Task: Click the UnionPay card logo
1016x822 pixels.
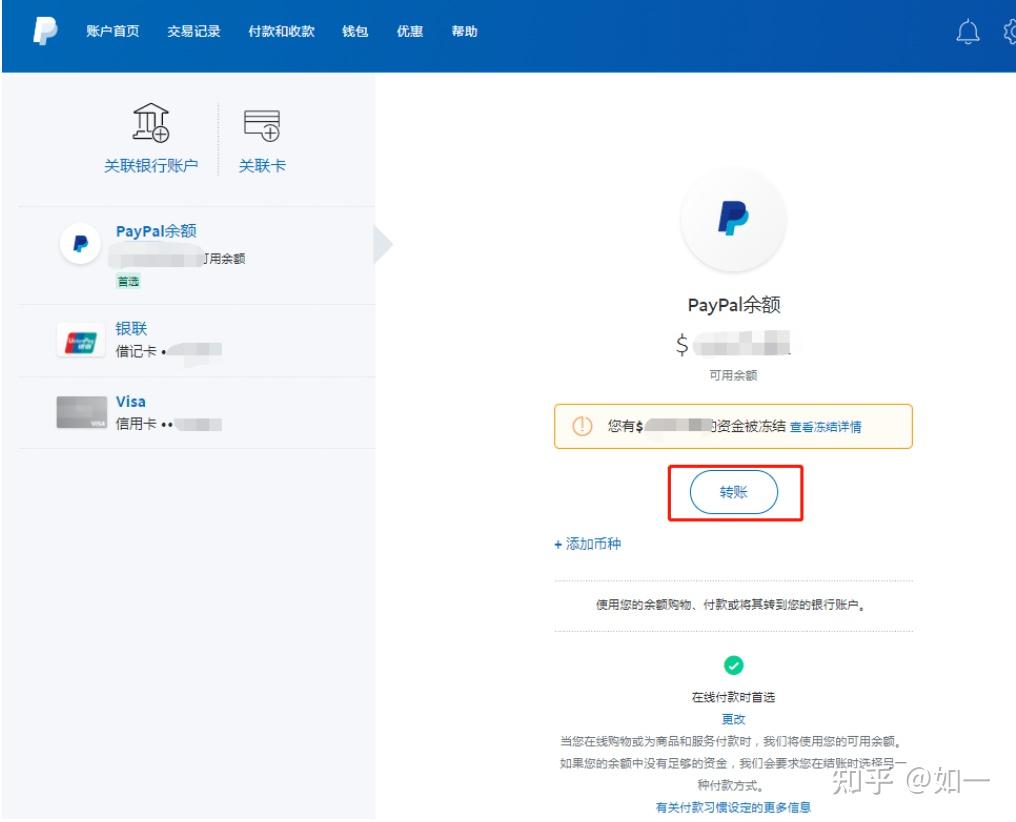Action: coord(81,341)
